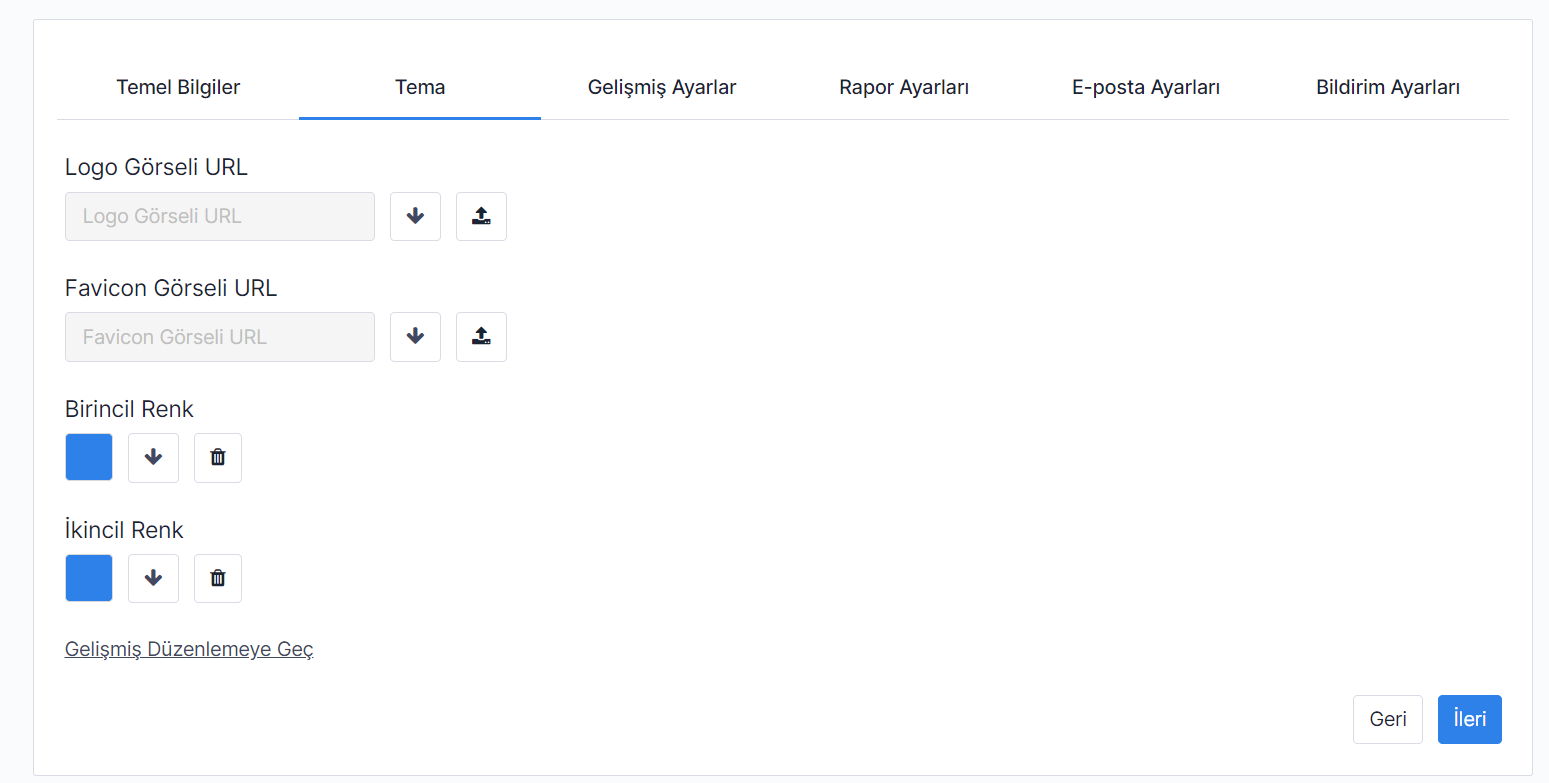Viewport: 1549px width, 783px height.
Task: Click the down arrow beside Logo Görseli URL
Action: (x=415, y=217)
